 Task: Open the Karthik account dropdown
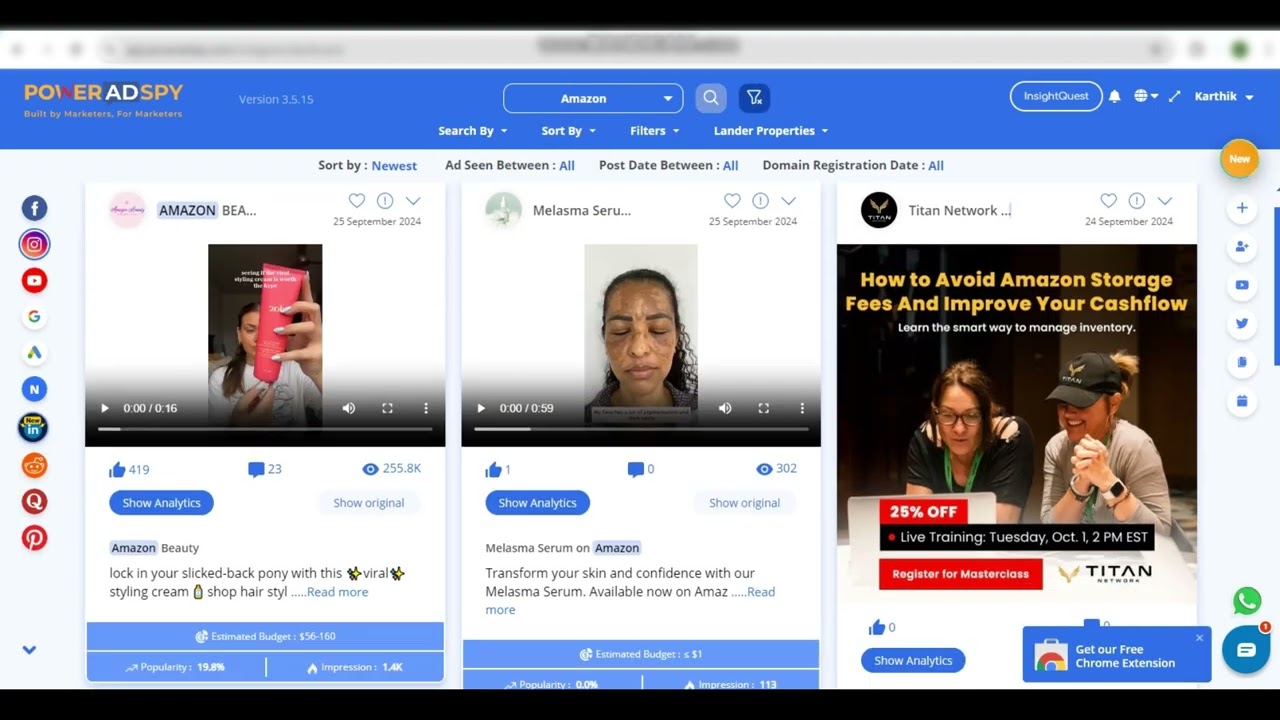(1224, 96)
